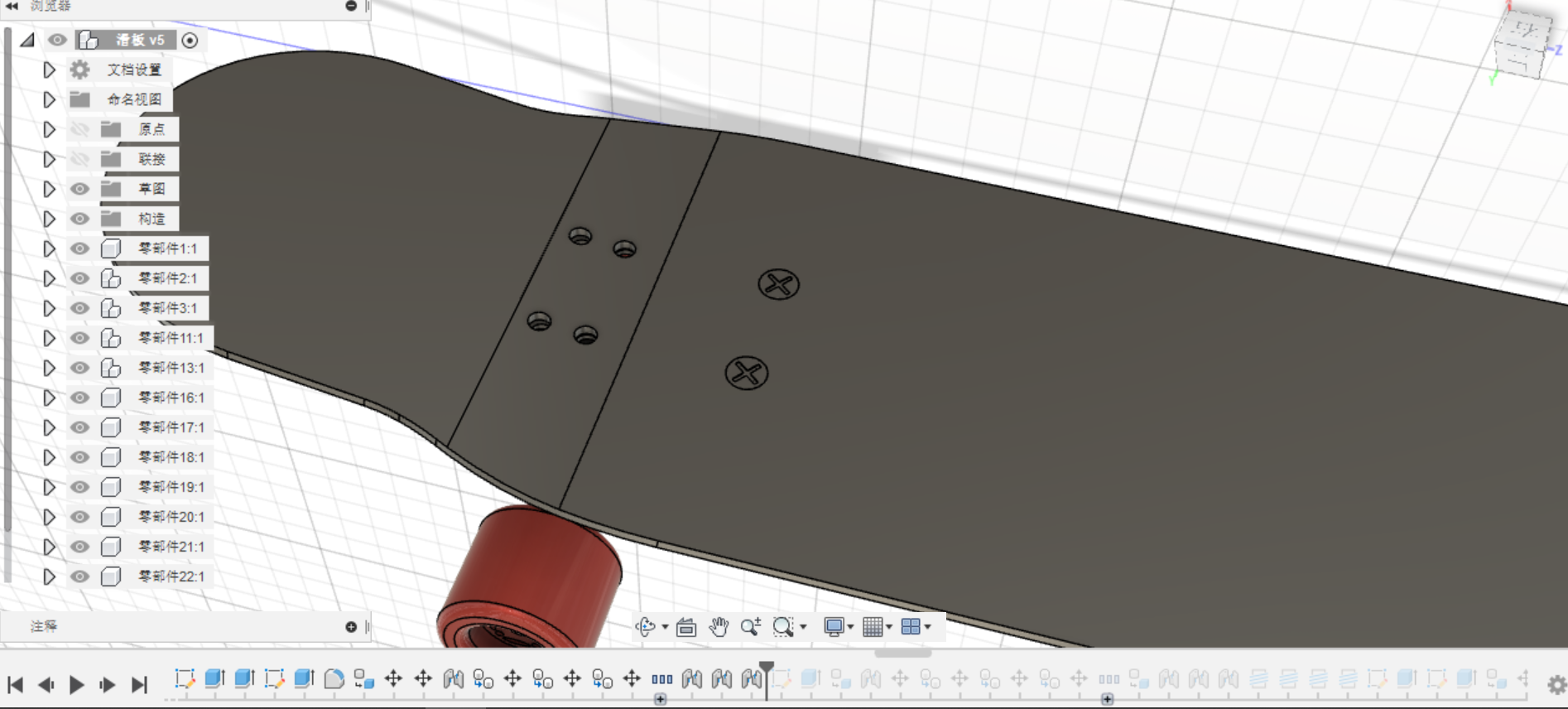Select the Pan hand tool
This screenshot has height=709, width=1568.
tap(719, 627)
